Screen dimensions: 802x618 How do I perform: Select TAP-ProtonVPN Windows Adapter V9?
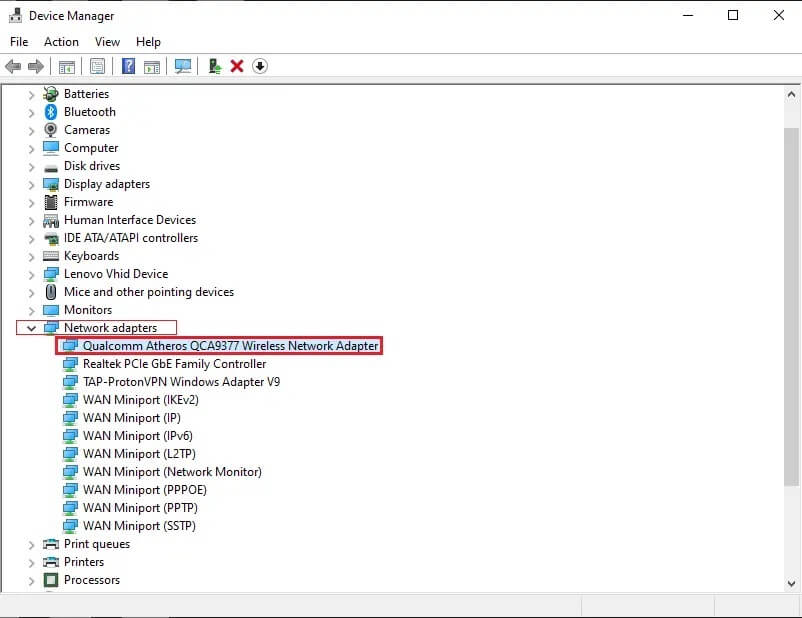182,382
